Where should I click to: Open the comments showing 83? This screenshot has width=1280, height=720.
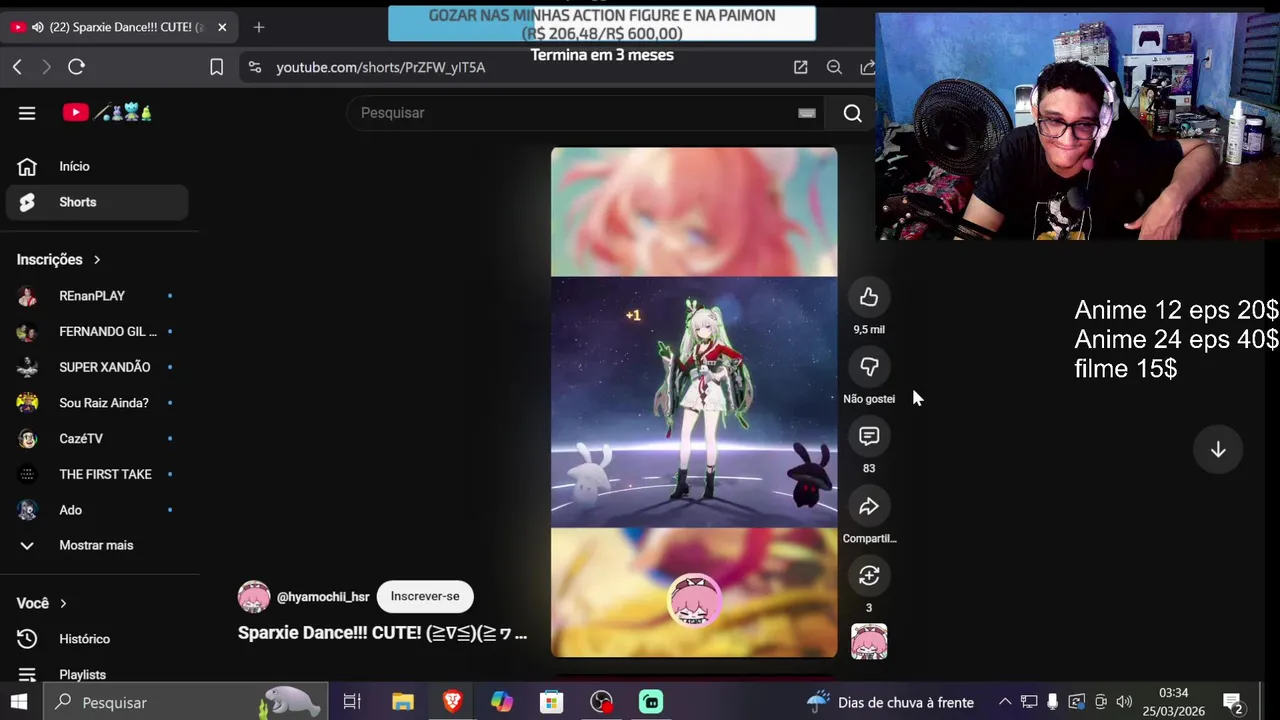pyautogui.click(x=869, y=436)
